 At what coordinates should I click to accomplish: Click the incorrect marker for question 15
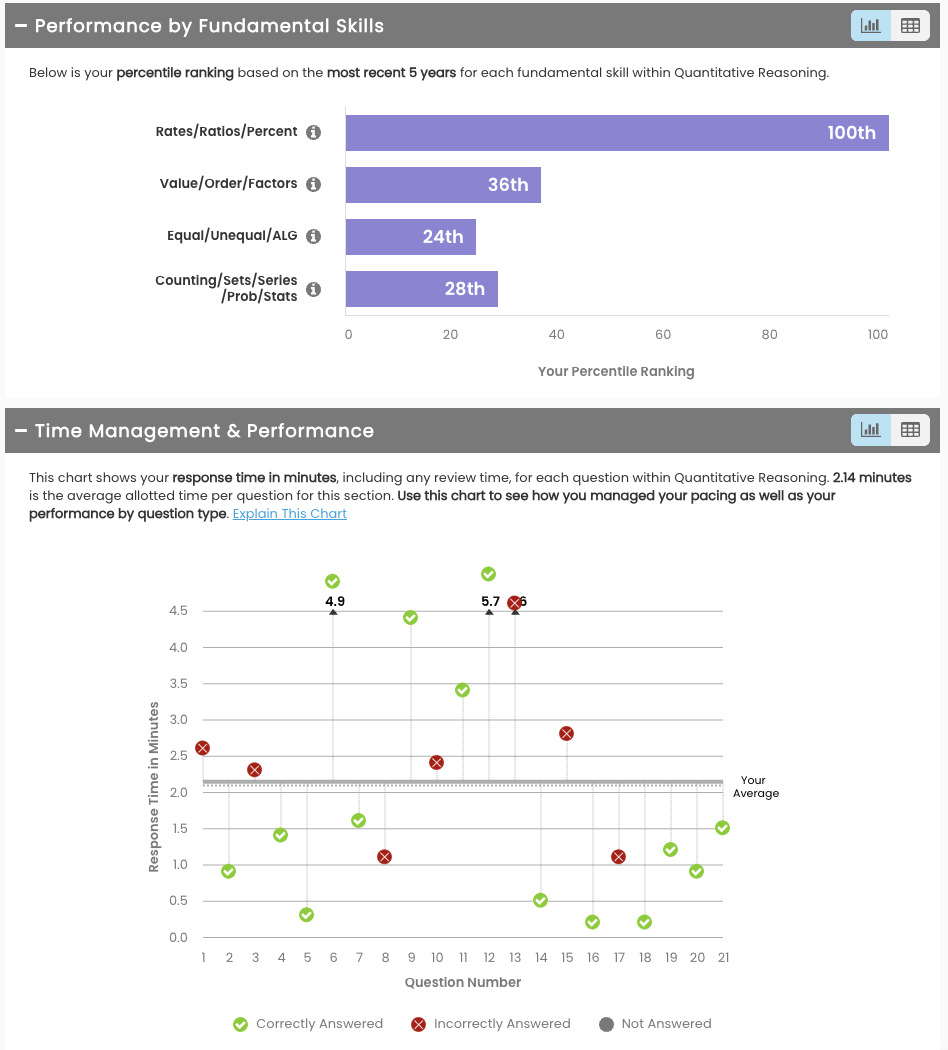click(x=567, y=733)
